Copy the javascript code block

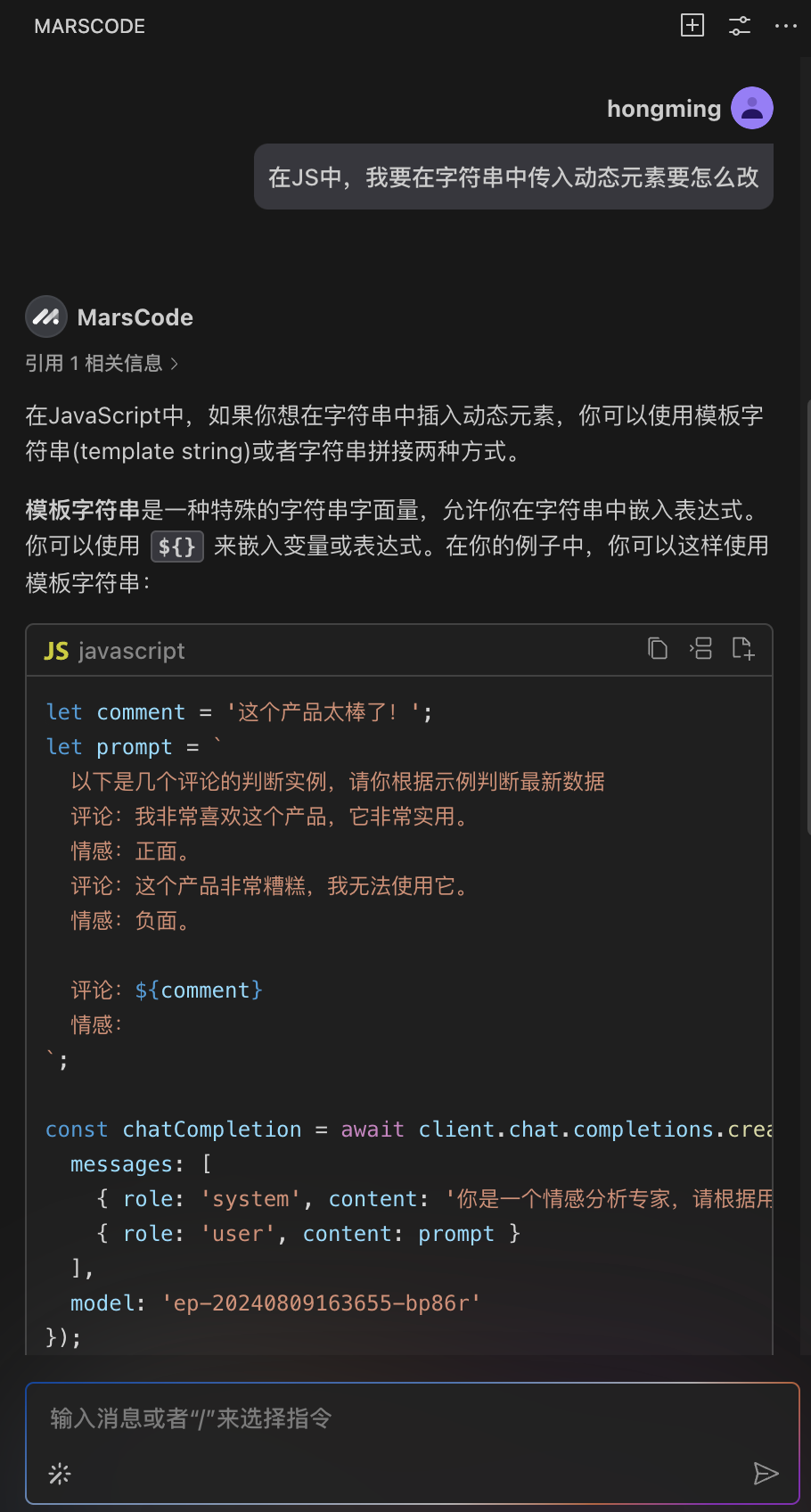tap(658, 648)
